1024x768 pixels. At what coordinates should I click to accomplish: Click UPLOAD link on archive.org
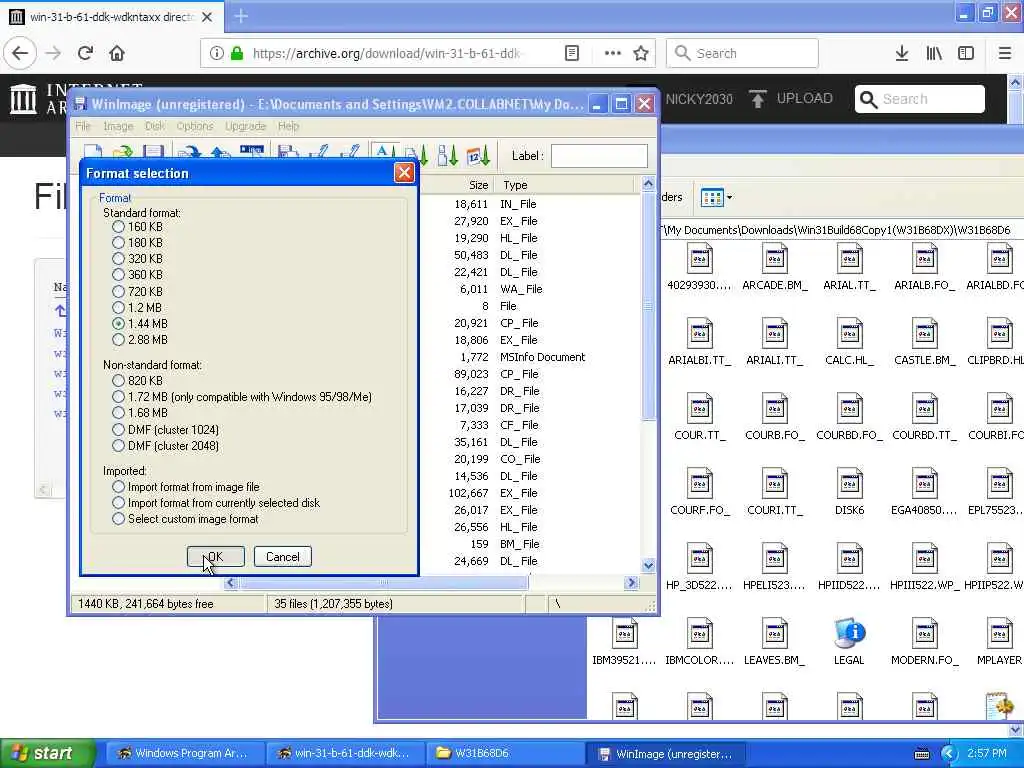[805, 99]
